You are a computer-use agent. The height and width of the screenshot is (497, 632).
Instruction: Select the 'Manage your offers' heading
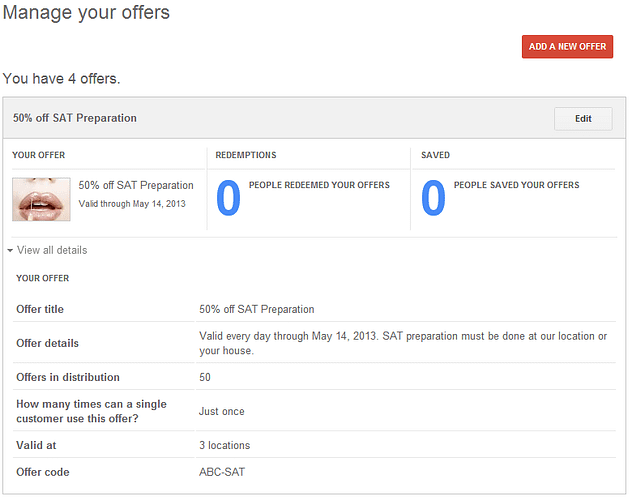click(86, 13)
